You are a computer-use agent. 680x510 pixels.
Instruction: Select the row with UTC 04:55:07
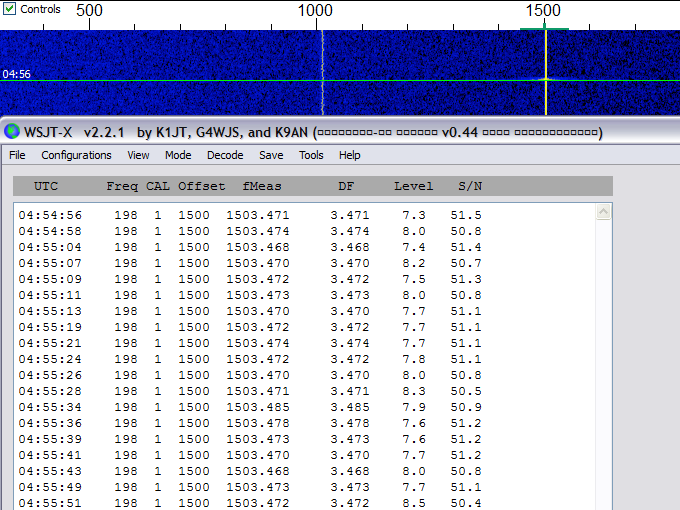[250, 263]
